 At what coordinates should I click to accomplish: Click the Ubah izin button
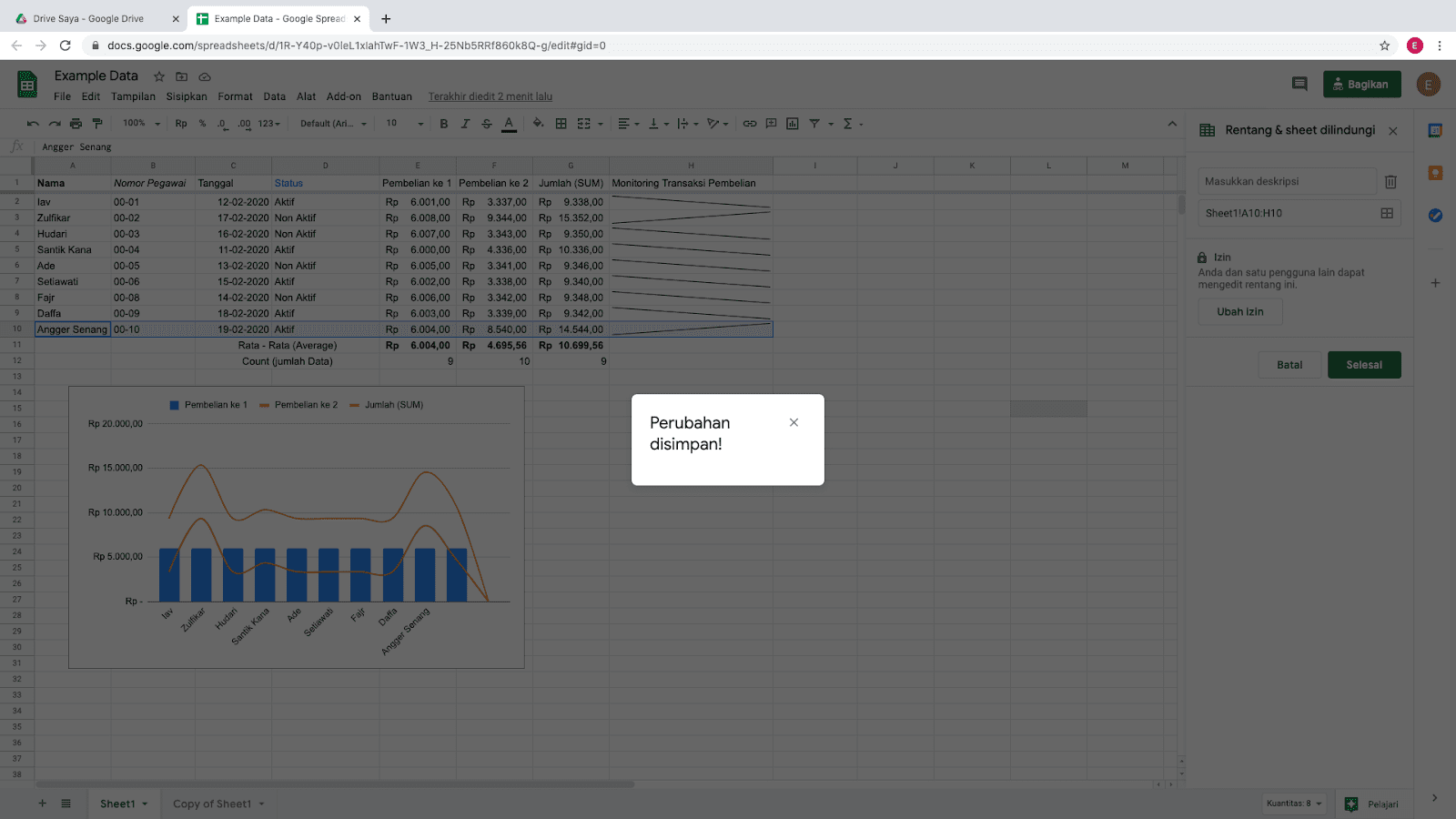coord(1239,311)
